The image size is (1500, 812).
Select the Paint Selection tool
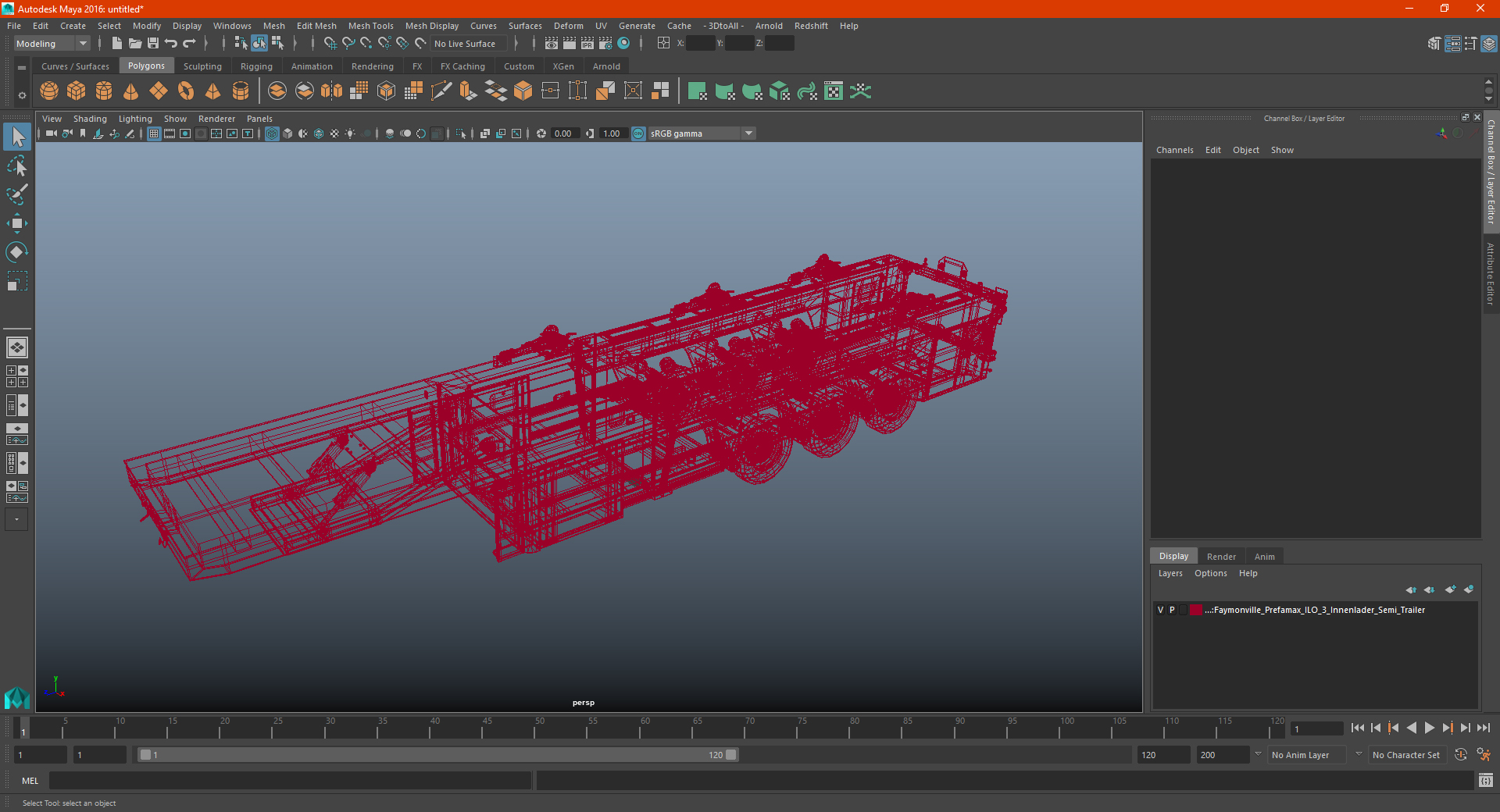pos(16,194)
